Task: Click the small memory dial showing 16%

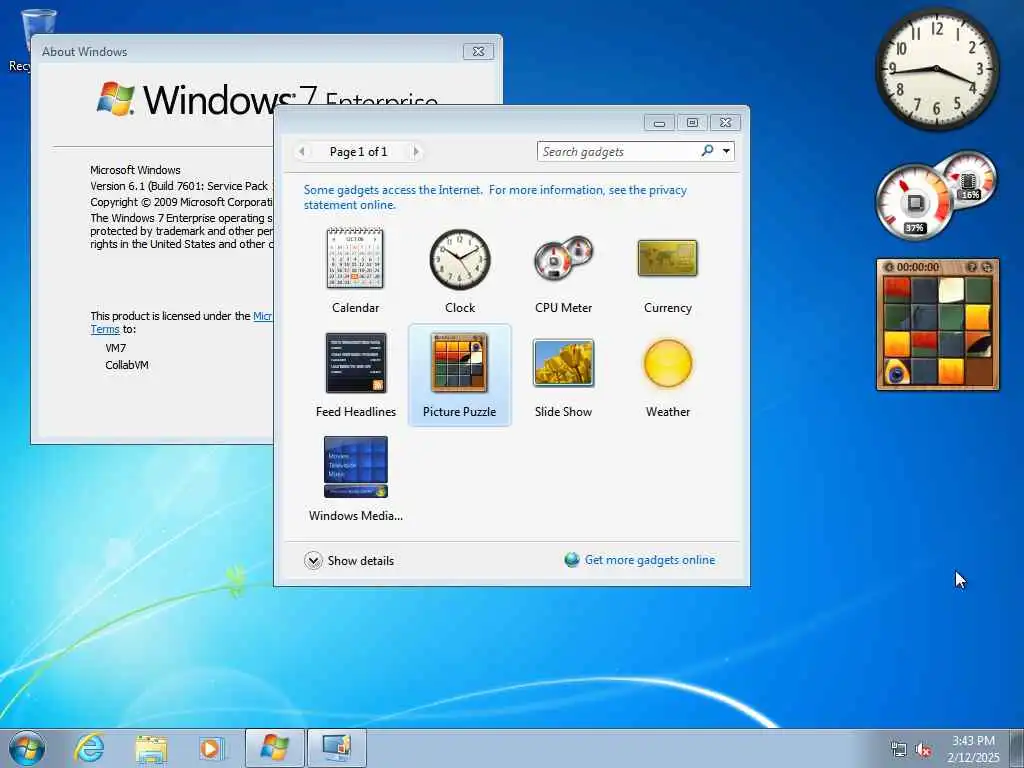Action: pos(970,178)
